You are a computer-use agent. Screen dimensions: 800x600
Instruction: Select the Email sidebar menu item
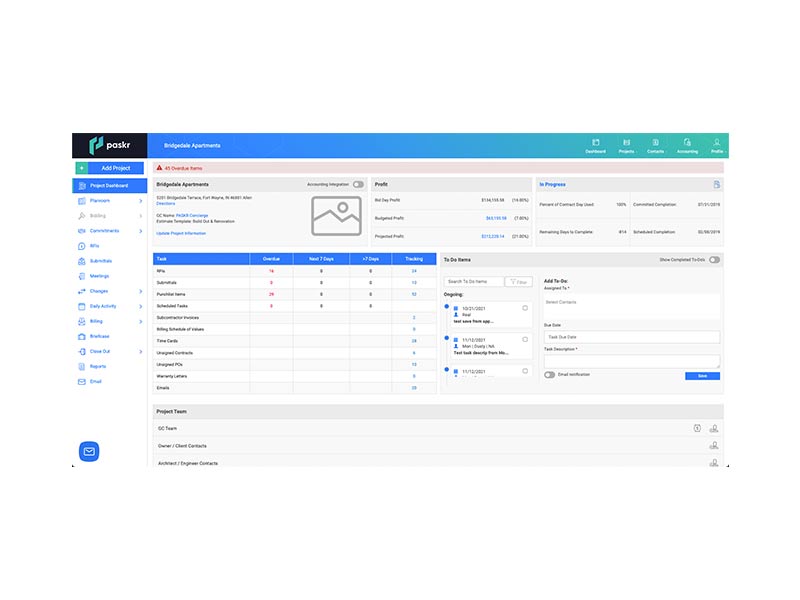point(110,382)
